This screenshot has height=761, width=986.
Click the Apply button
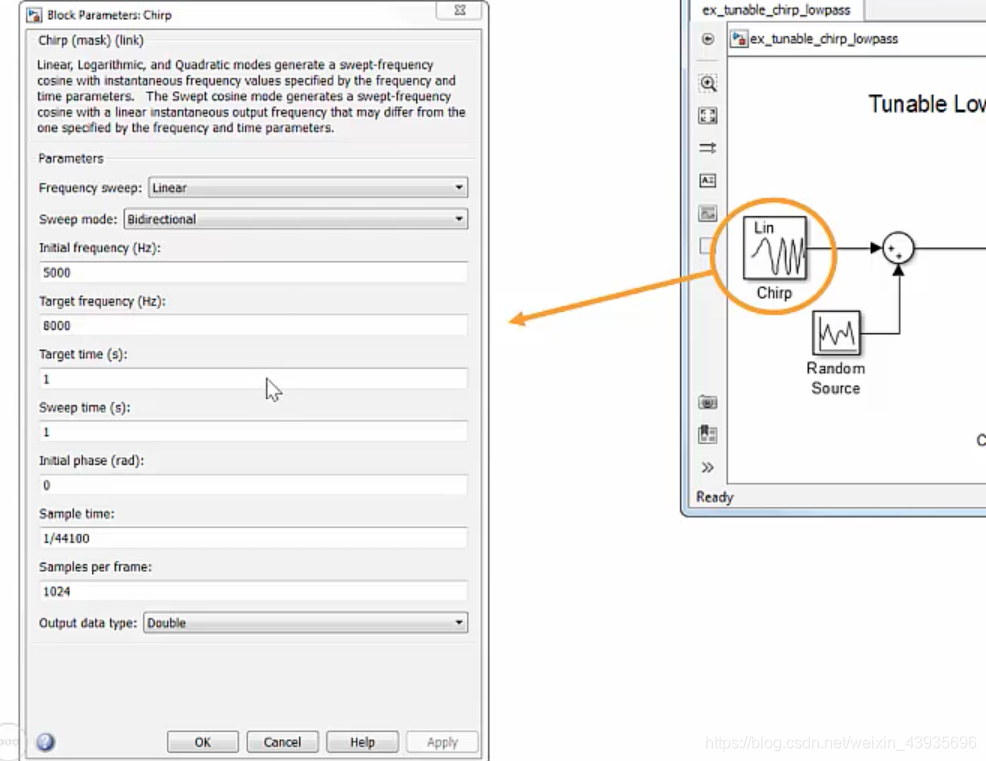[x=442, y=742]
